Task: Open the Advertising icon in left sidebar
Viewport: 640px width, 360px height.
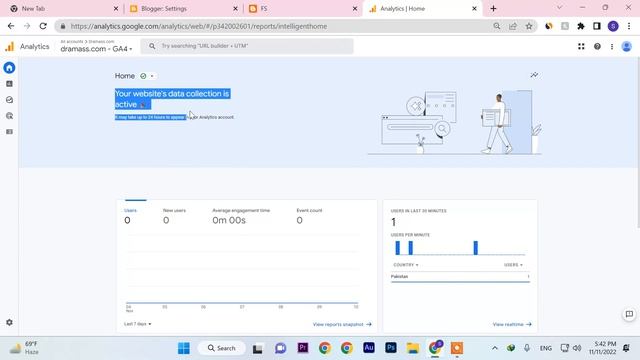Action: tap(9, 116)
